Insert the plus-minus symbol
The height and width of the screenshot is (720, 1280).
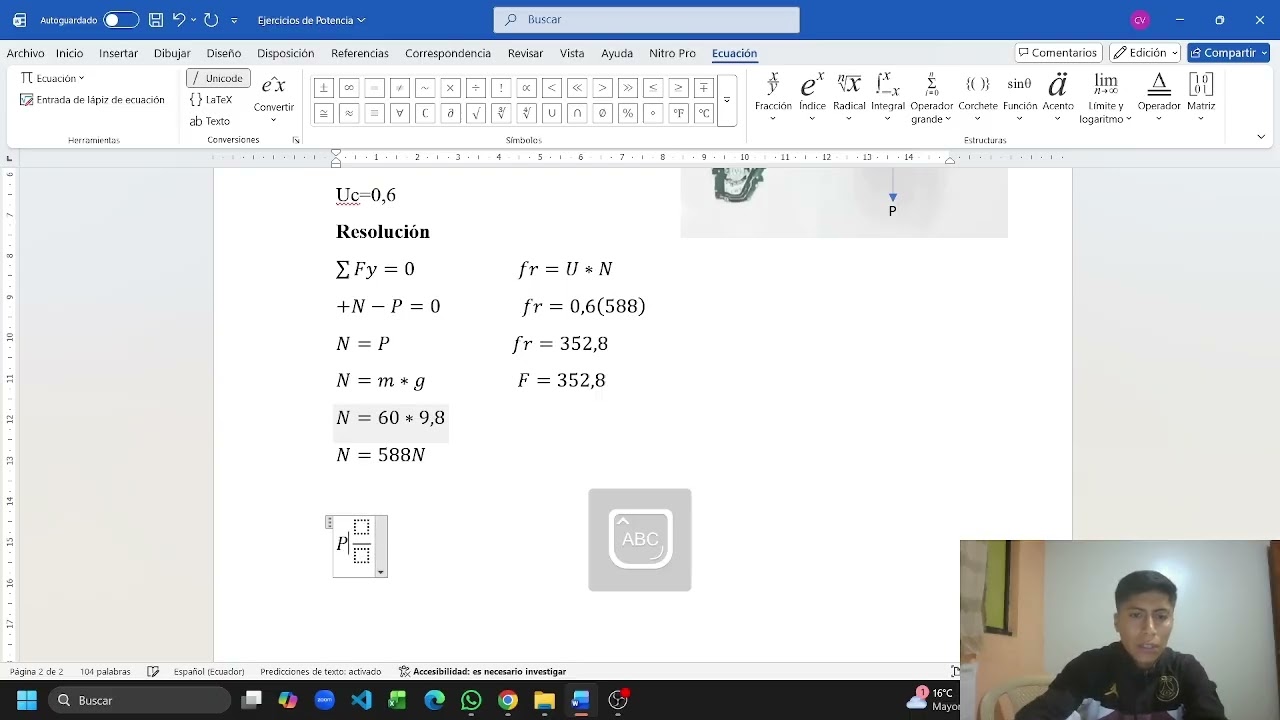(323, 88)
